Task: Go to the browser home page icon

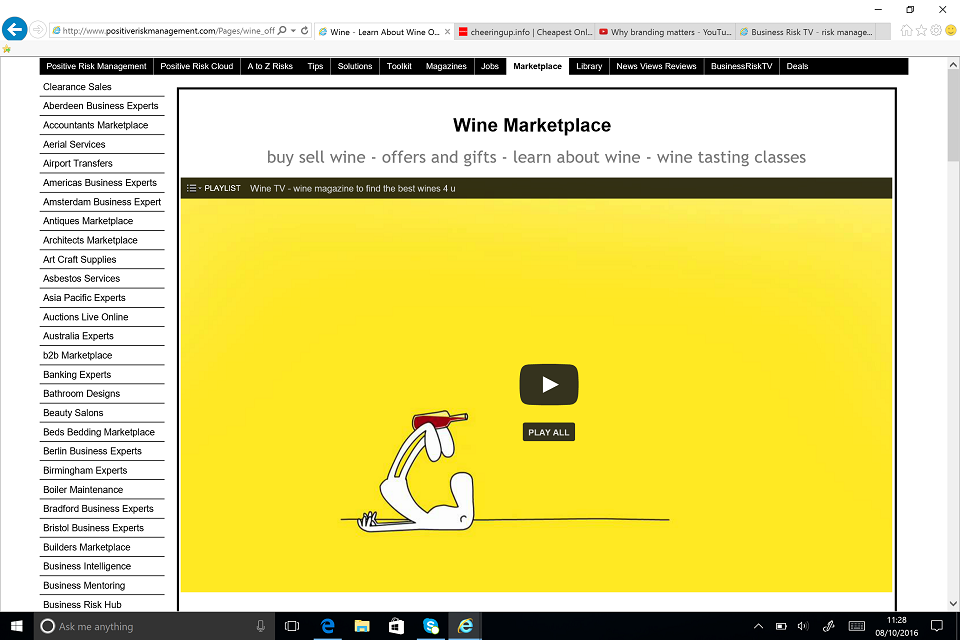Action: (906, 30)
